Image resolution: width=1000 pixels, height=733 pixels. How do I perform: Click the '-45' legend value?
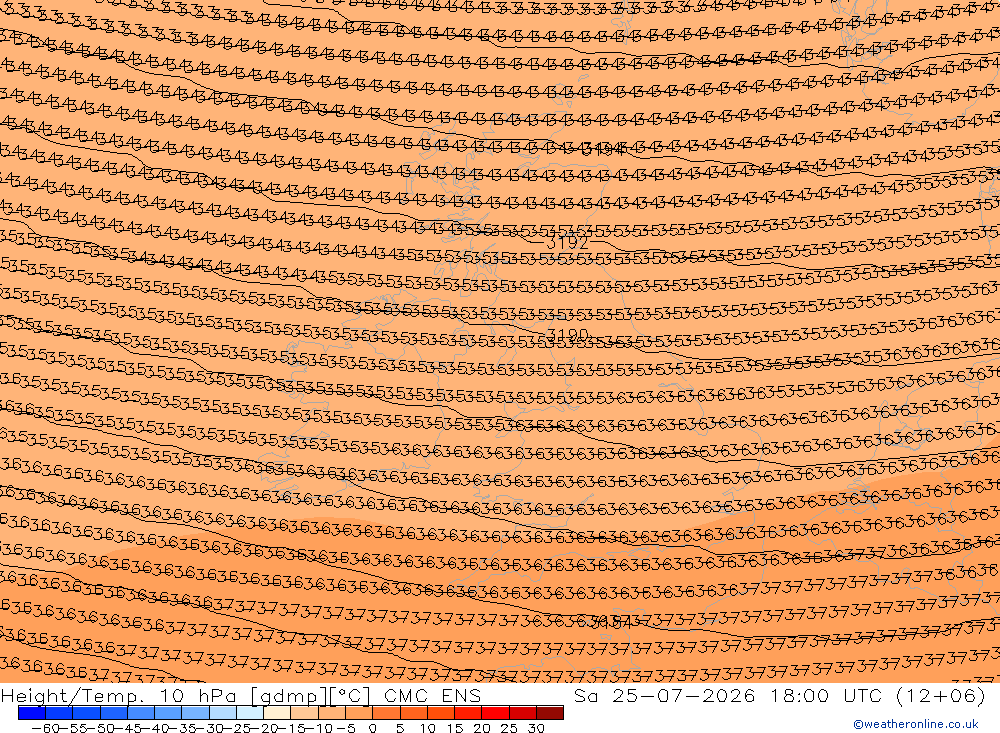click(x=128, y=728)
